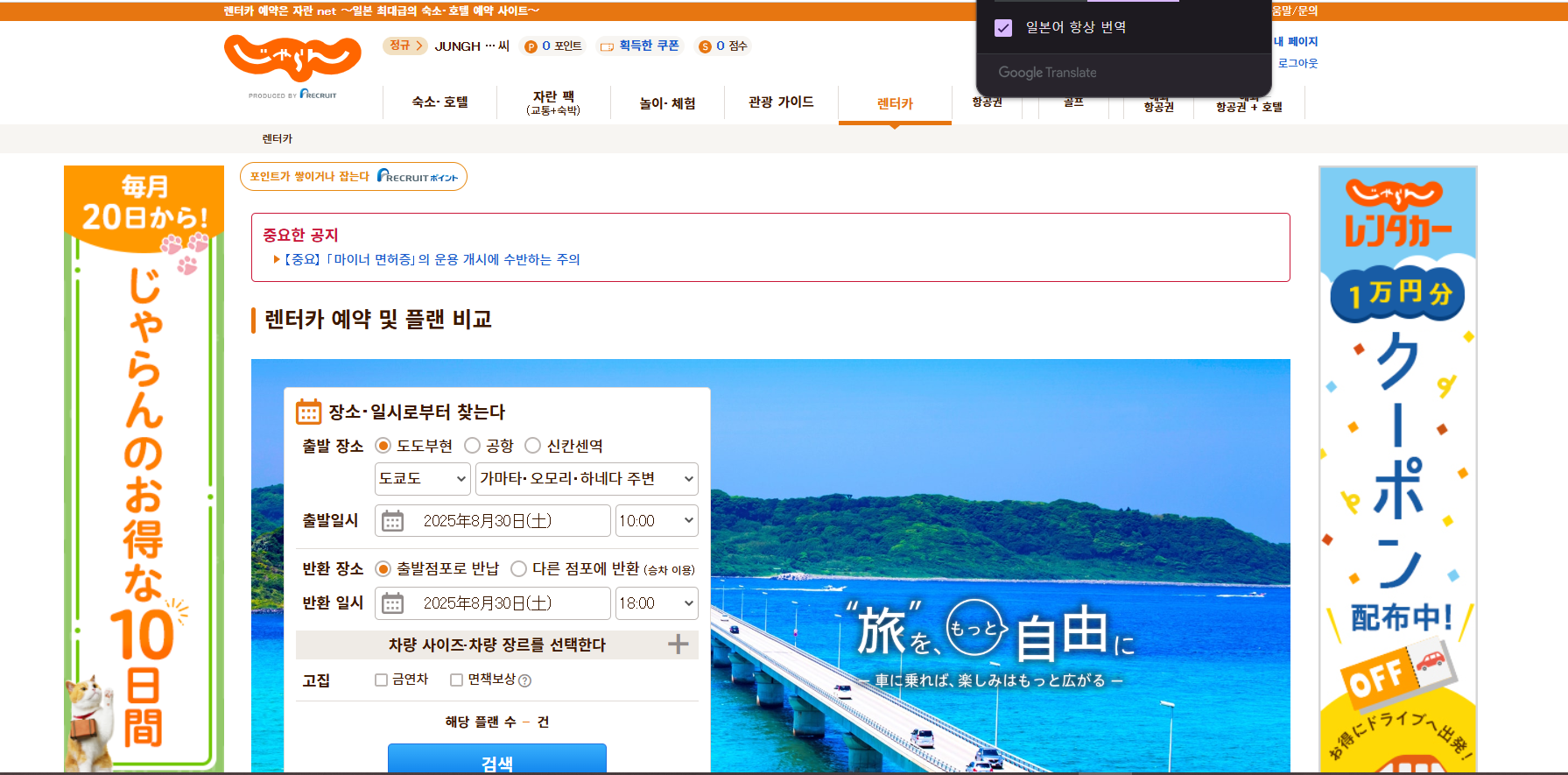The image size is (1568, 775).
Task: Open the 도쿄도 prefecture dropdown
Action: click(x=423, y=479)
